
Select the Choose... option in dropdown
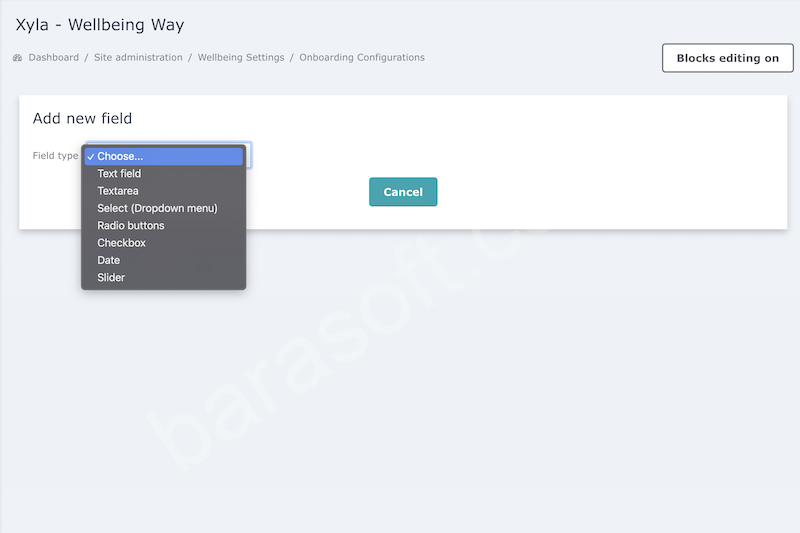[163, 157]
